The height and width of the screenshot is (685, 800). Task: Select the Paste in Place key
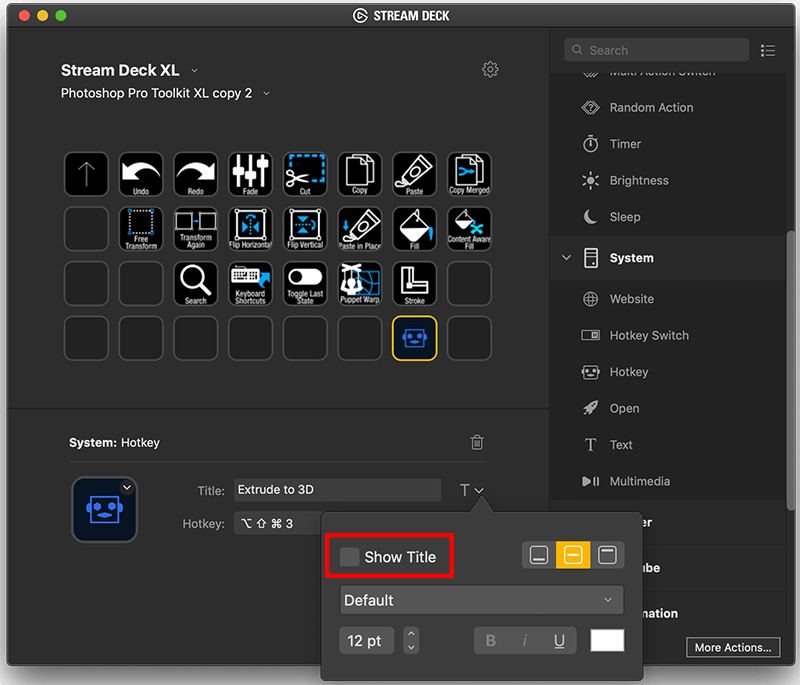pos(360,229)
